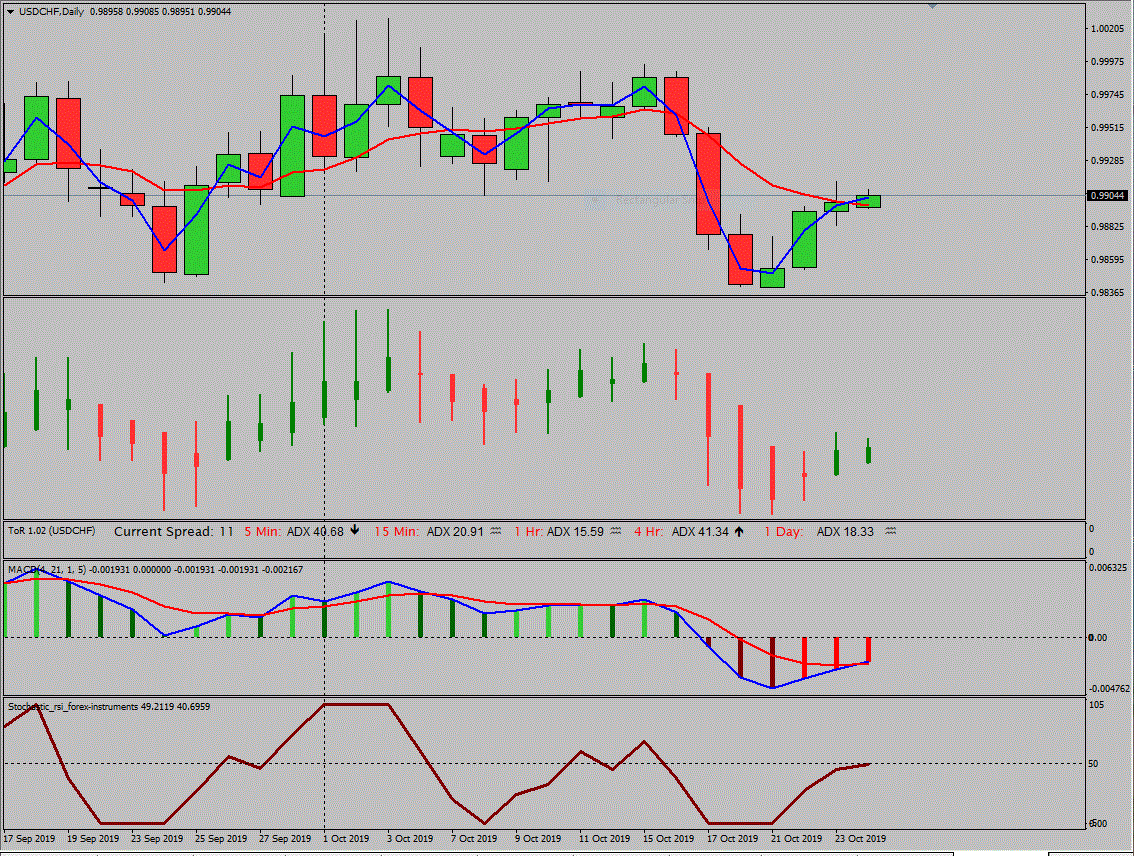This screenshot has width=1134, height=856.
Task: Click the red 1 Day: timeframe label
Action: 784,532
